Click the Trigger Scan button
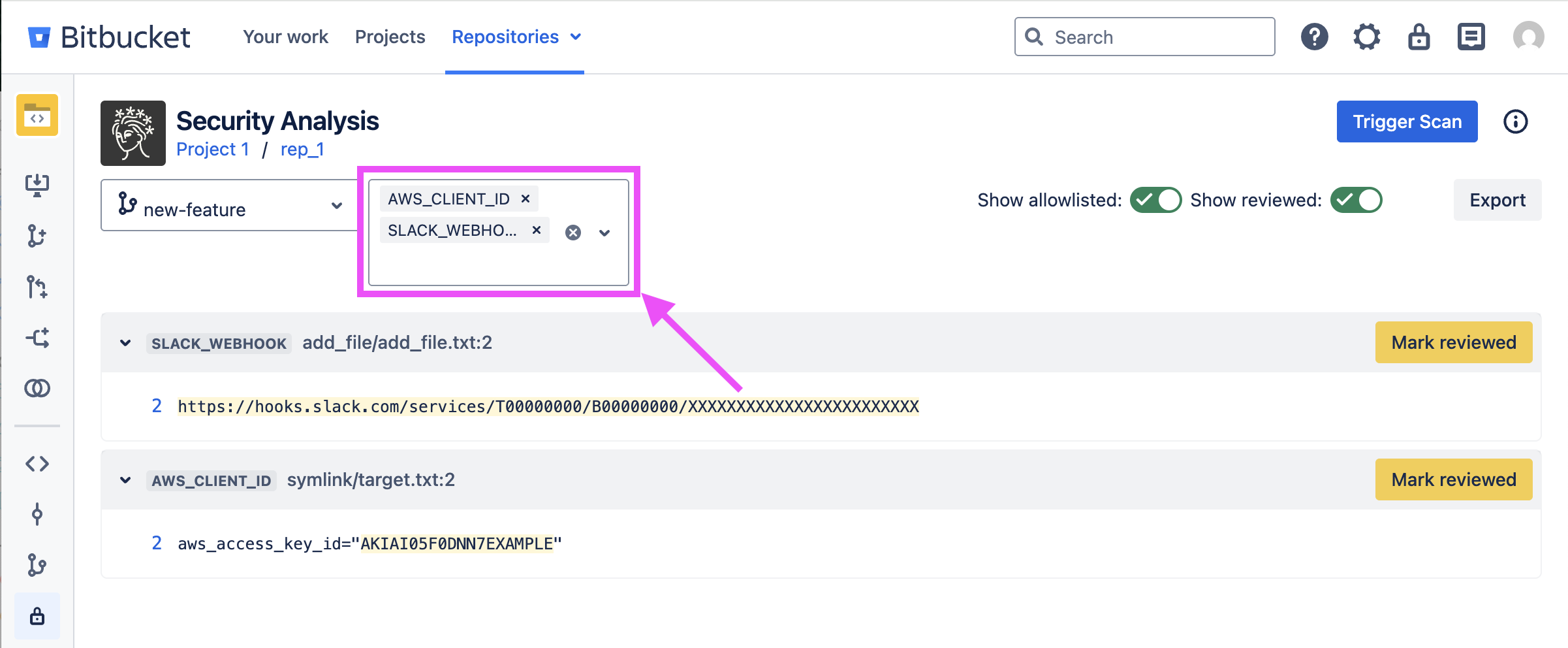The image size is (1568, 648). [1407, 121]
